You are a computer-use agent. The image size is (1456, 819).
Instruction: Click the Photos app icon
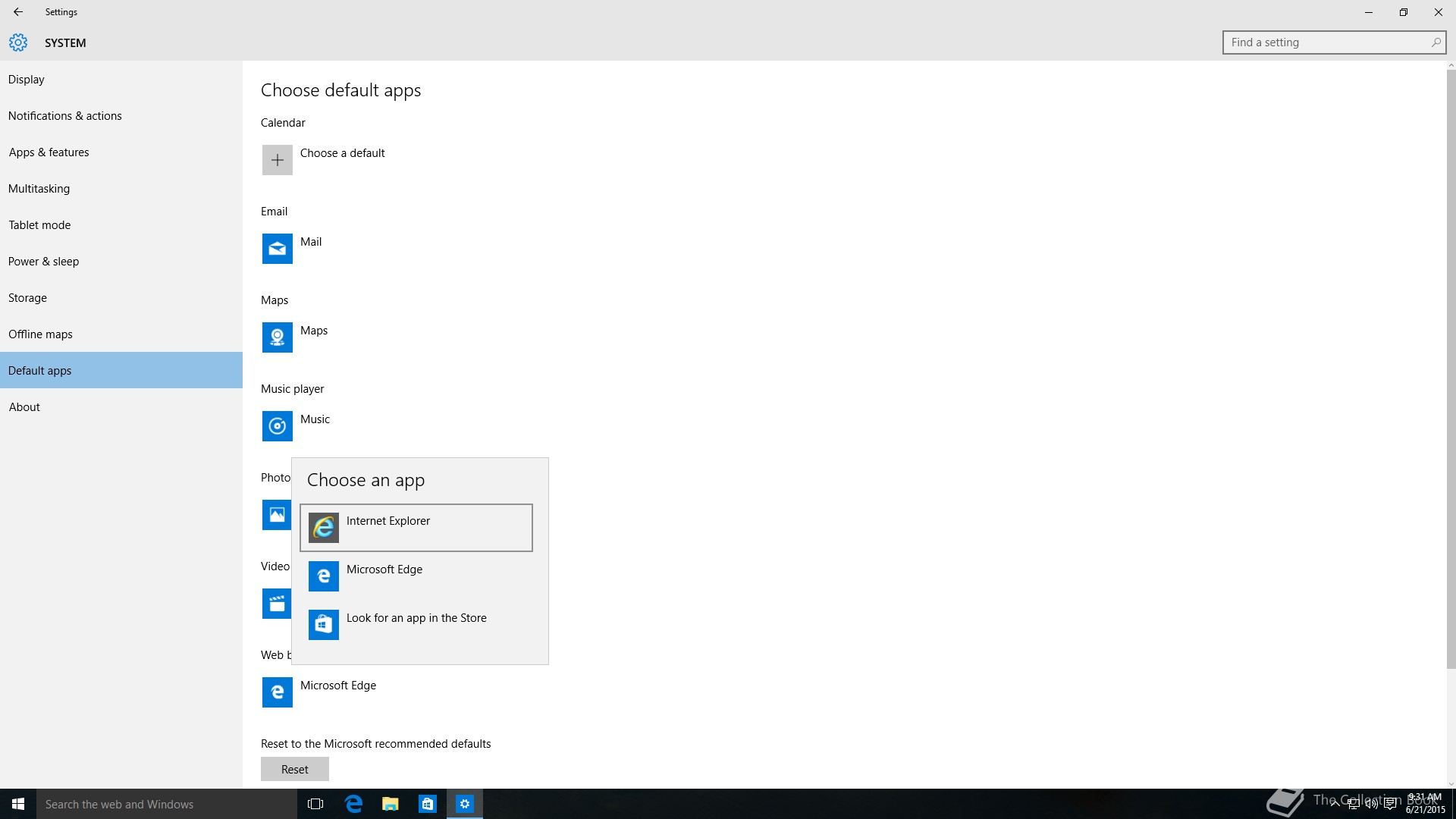[277, 515]
